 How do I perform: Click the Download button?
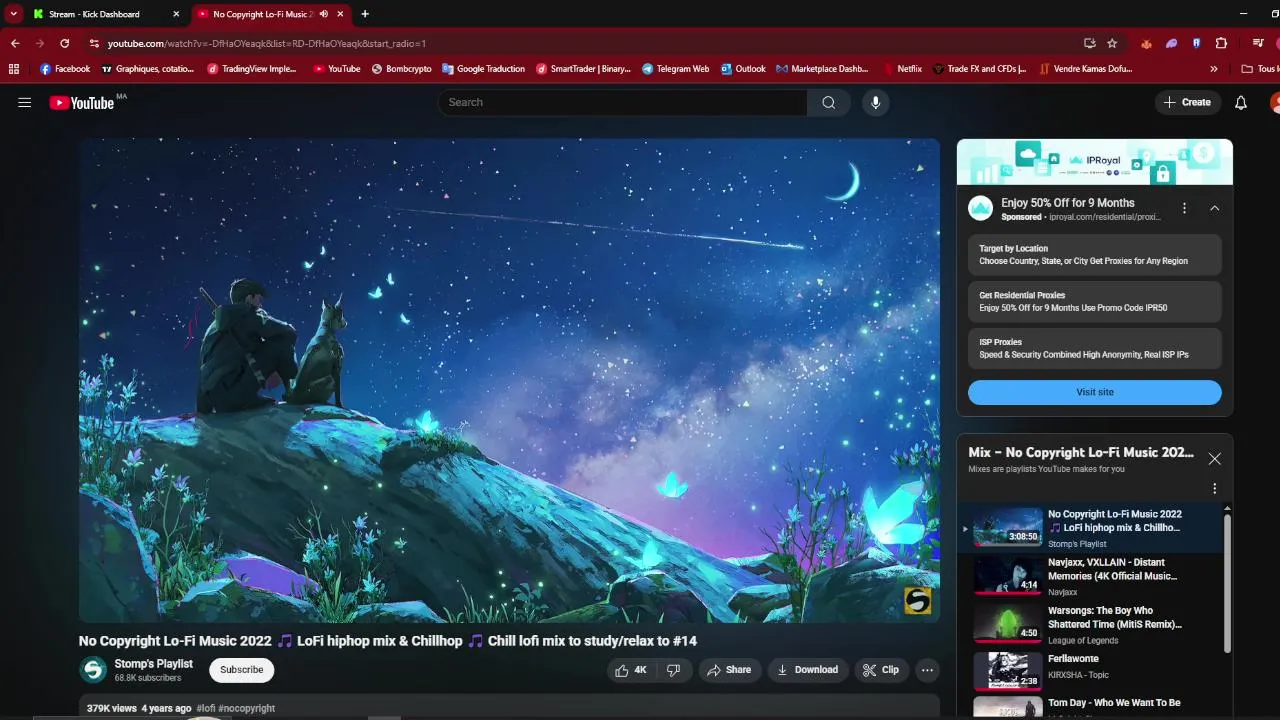point(808,670)
